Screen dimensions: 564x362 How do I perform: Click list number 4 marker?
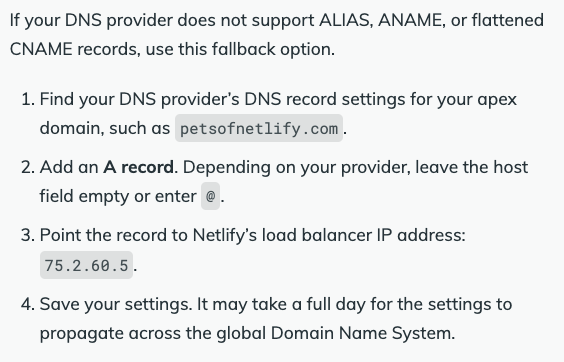pos(28,304)
